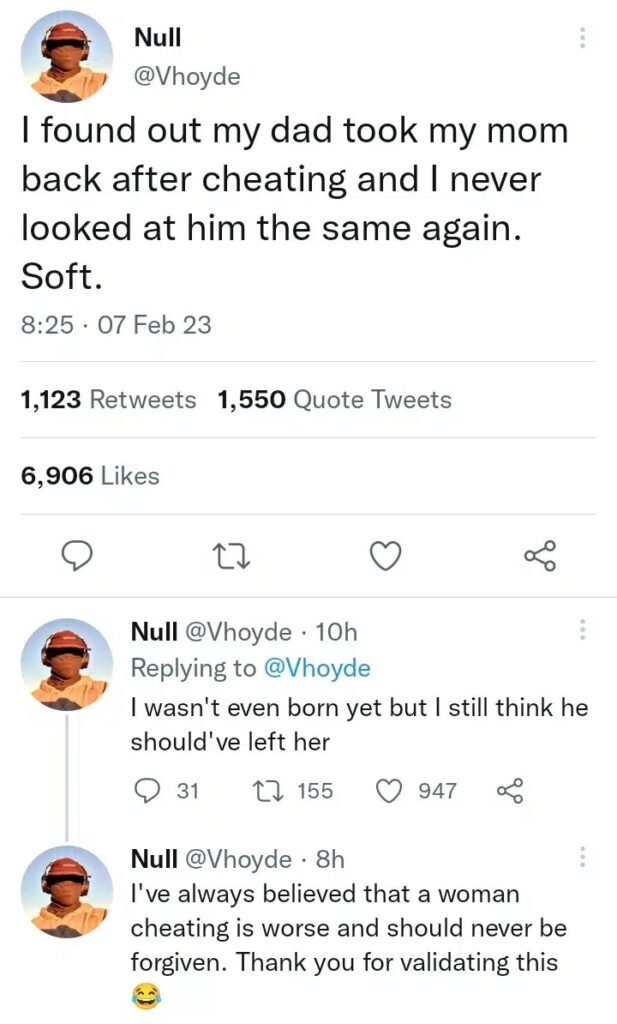
Task: Open the @Vhoyde link in Replying to
Action: click(x=316, y=669)
